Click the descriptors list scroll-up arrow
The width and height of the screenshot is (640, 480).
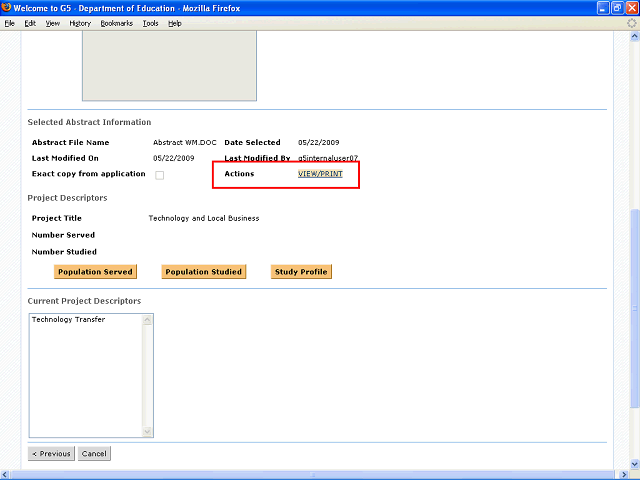coord(147,320)
